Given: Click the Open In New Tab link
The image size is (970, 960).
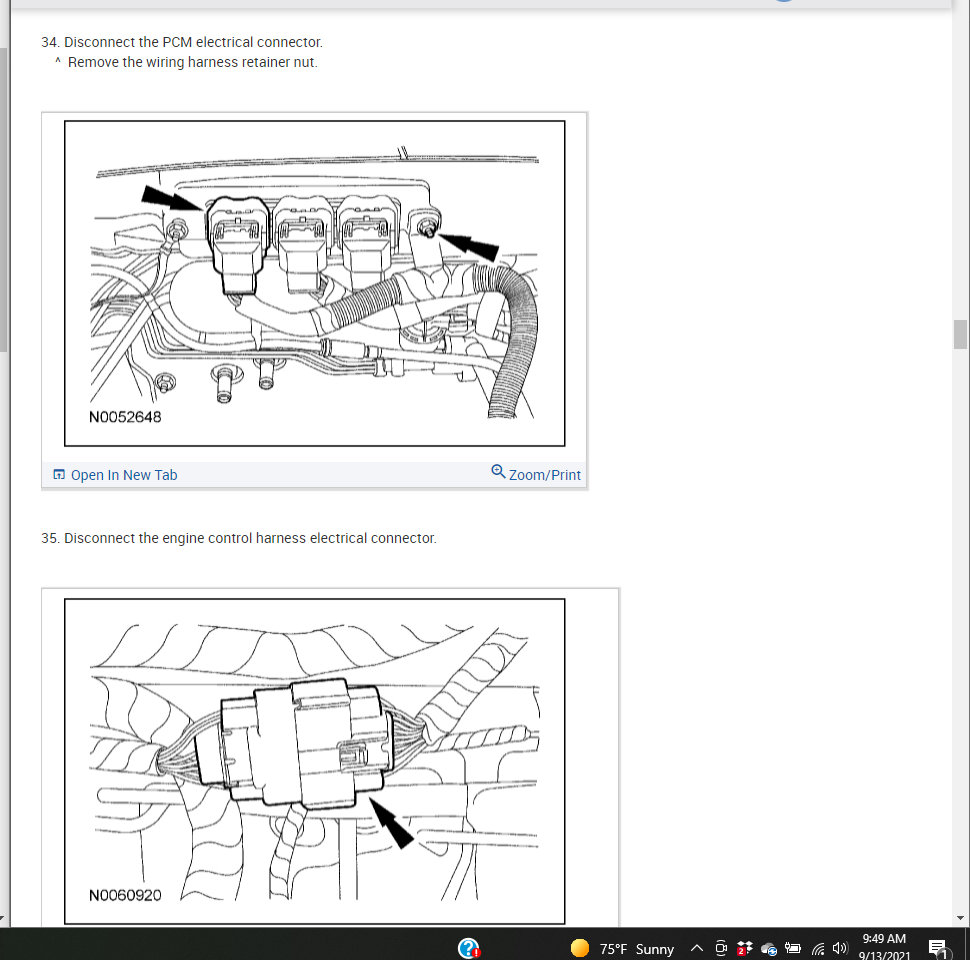Looking at the screenshot, I should pos(124,475).
